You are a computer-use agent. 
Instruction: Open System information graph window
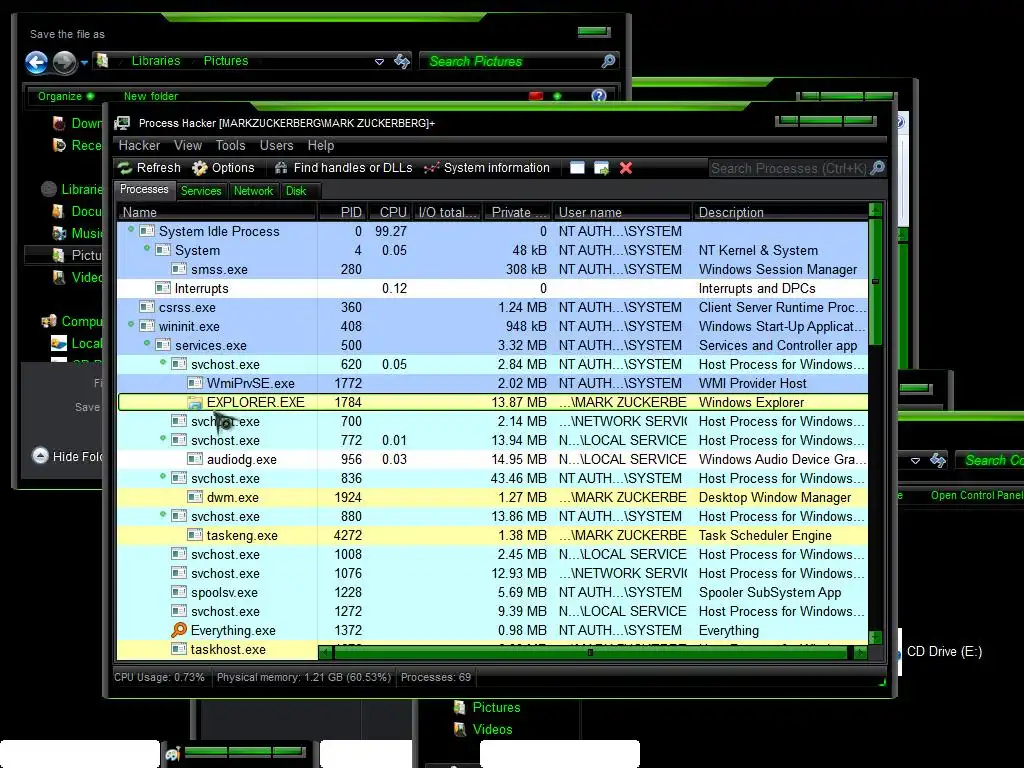pyautogui.click(x=487, y=168)
